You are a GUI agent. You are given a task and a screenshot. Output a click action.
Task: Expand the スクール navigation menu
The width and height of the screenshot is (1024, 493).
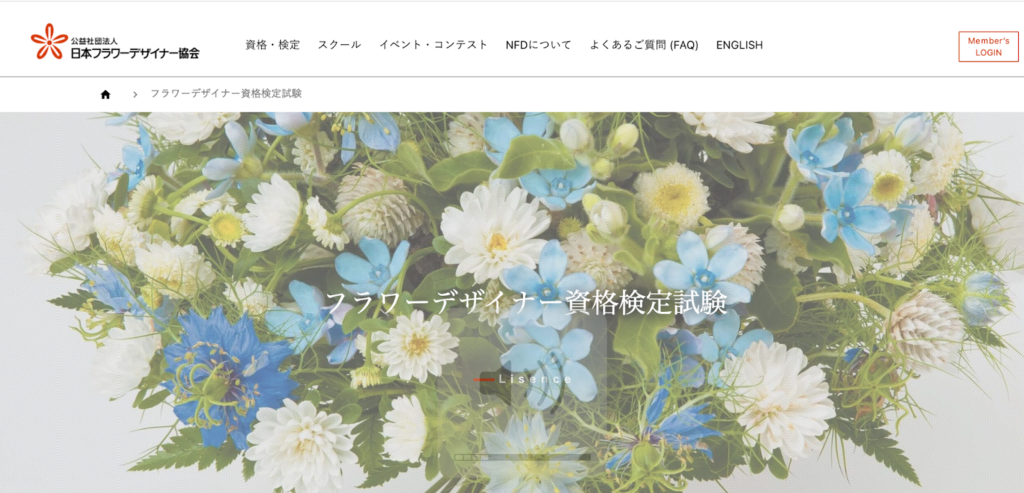339,45
